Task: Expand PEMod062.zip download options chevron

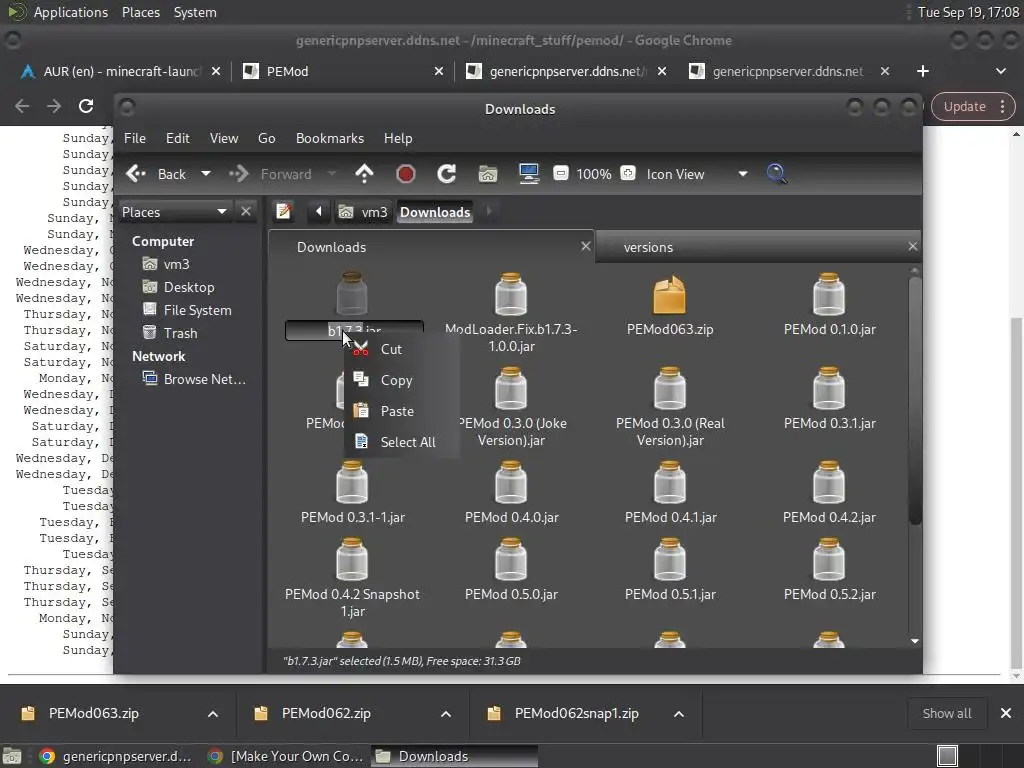Action: [x=446, y=714]
